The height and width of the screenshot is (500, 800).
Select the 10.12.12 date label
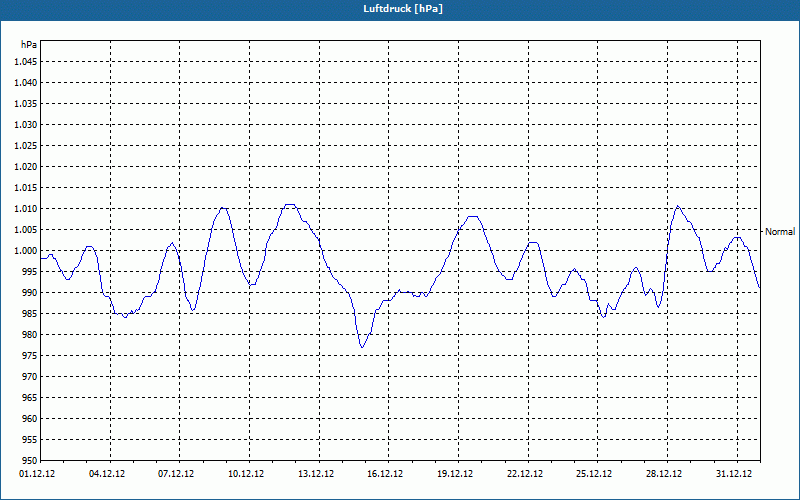click(246, 474)
